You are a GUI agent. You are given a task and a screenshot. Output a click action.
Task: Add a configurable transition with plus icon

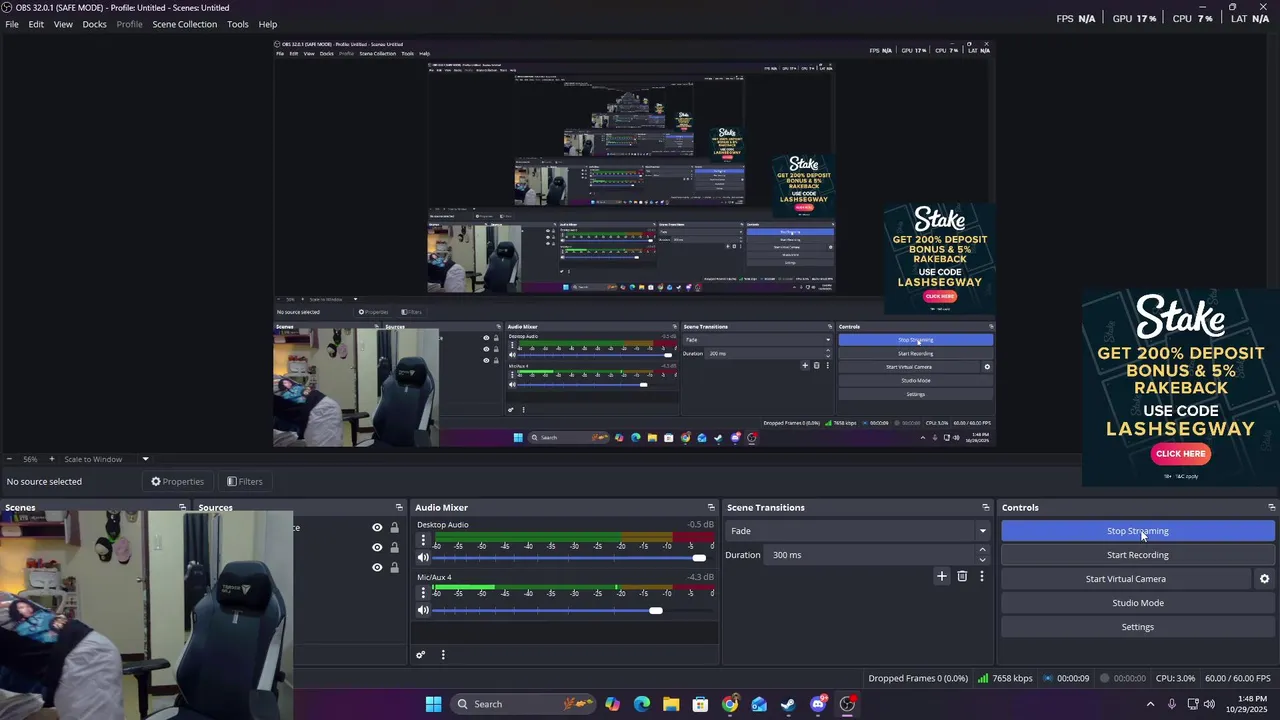941,576
